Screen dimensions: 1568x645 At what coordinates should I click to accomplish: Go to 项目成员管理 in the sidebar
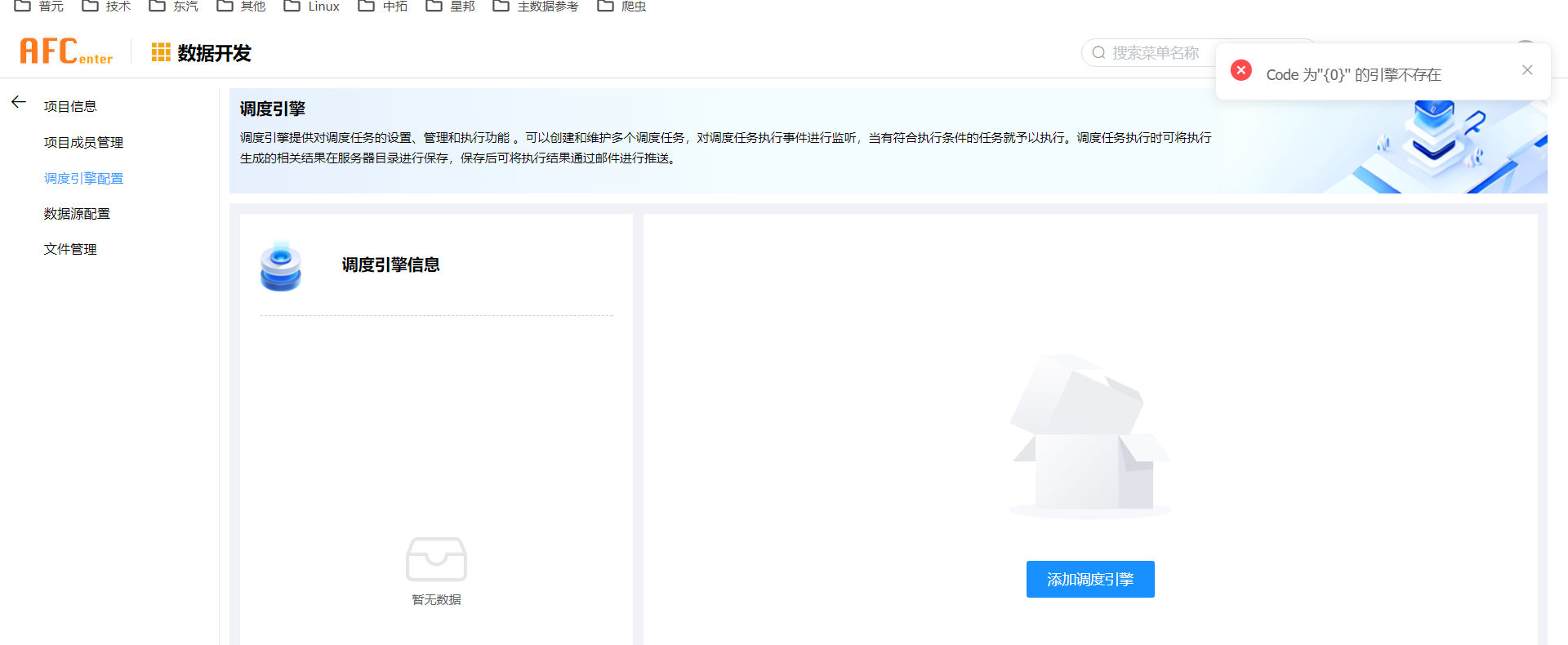[x=83, y=143]
